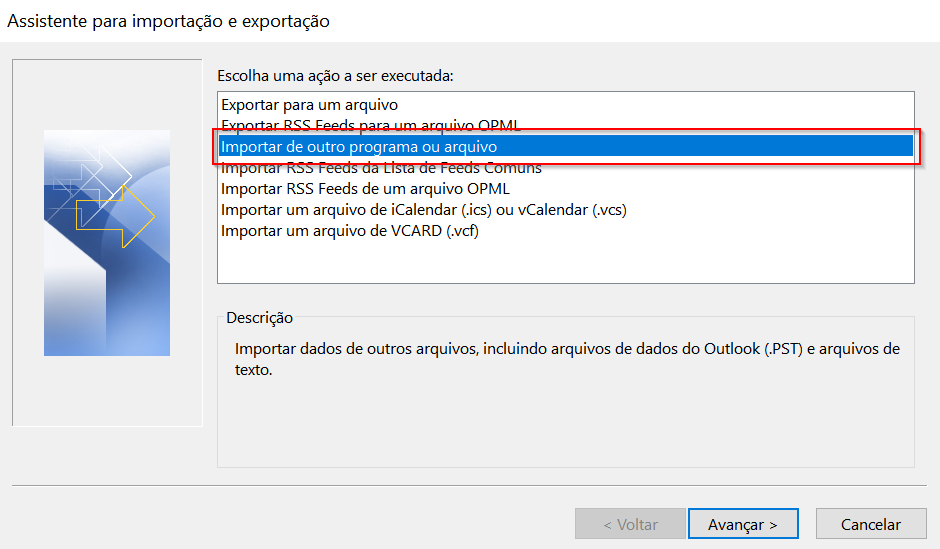
Task: Click the 'Assistente para importação e exportação' title
Action: coord(168,21)
